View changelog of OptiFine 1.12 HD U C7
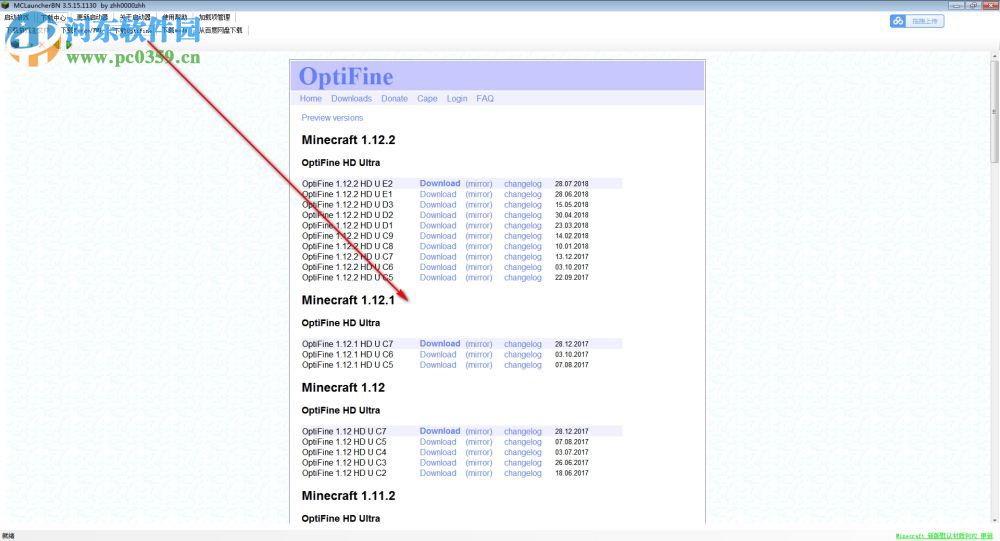 tap(522, 431)
